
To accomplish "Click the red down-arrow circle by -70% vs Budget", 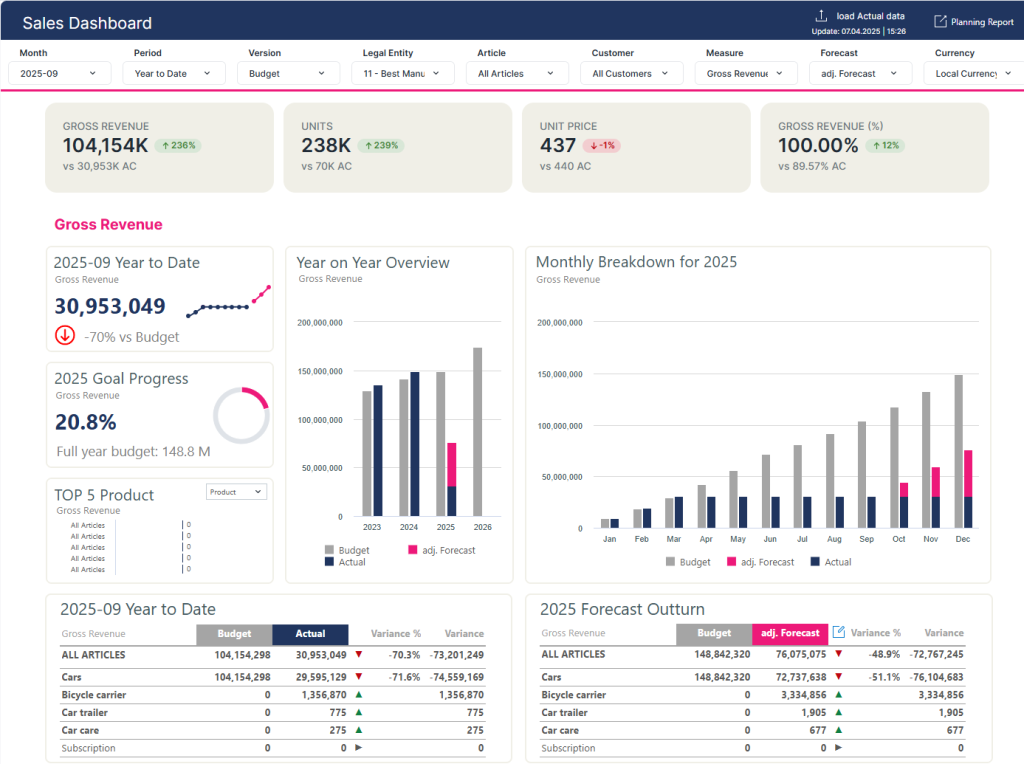I will pos(66,336).
